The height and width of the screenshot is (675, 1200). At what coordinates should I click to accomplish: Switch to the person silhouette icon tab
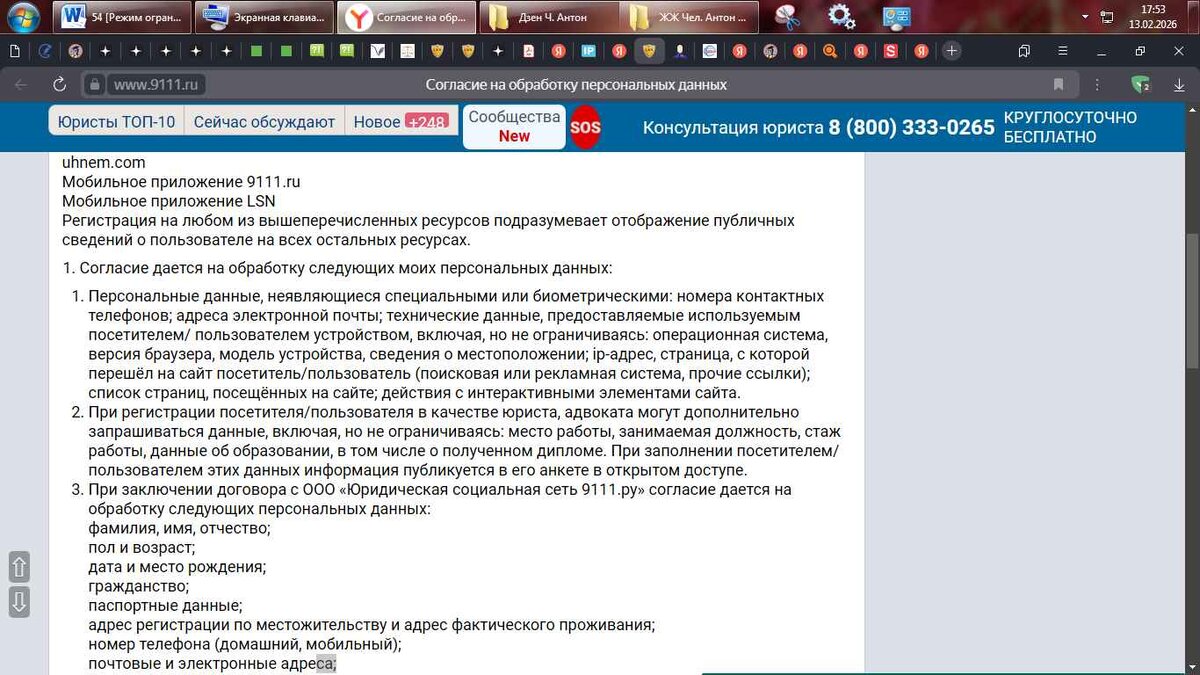679,51
